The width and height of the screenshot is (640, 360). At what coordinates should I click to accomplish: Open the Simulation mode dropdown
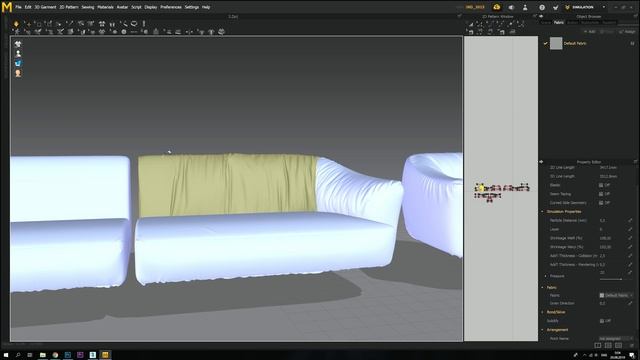tap(604, 7)
